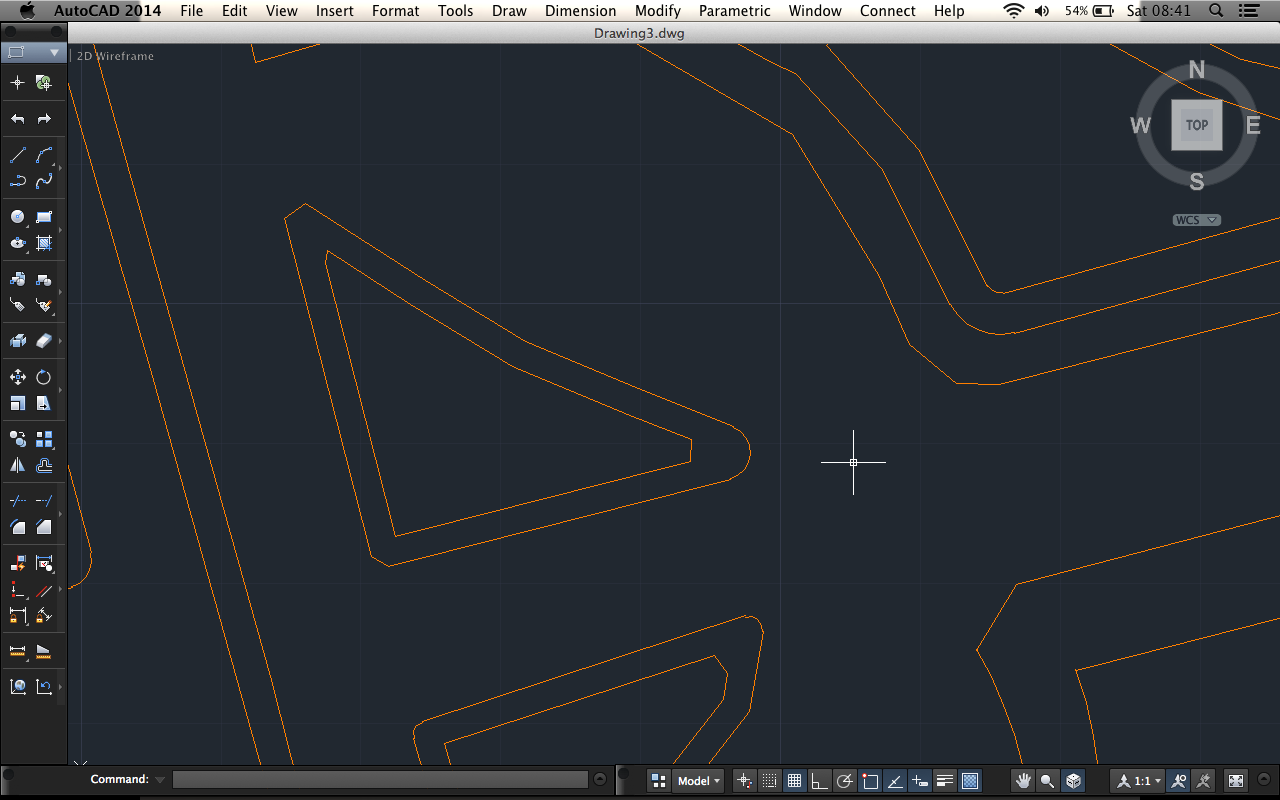
Task: Toggle Ortho mode in status bar
Action: coord(819,781)
